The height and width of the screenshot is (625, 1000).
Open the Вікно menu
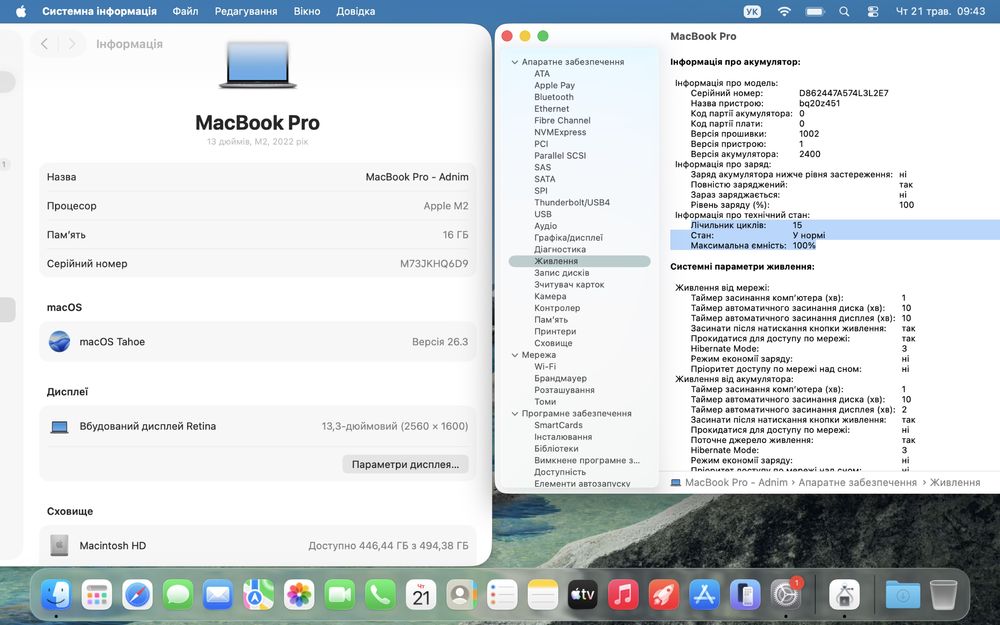pyautogui.click(x=307, y=11)
